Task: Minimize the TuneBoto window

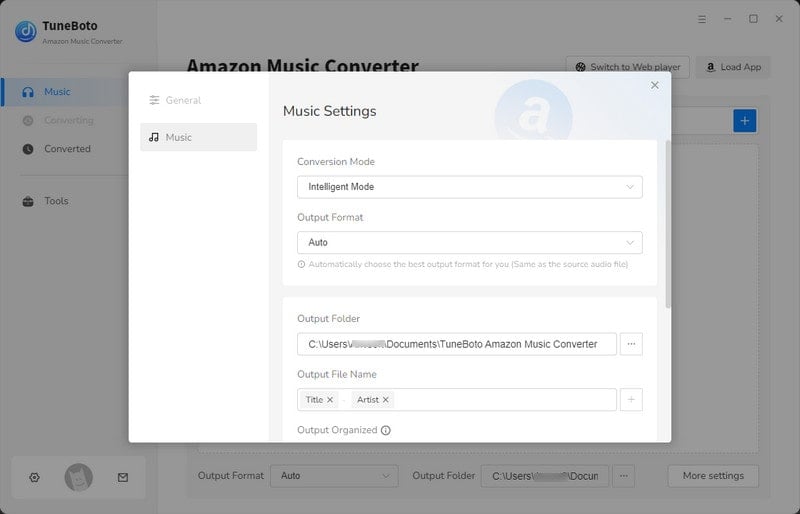Action: click(x=728, y=19)
